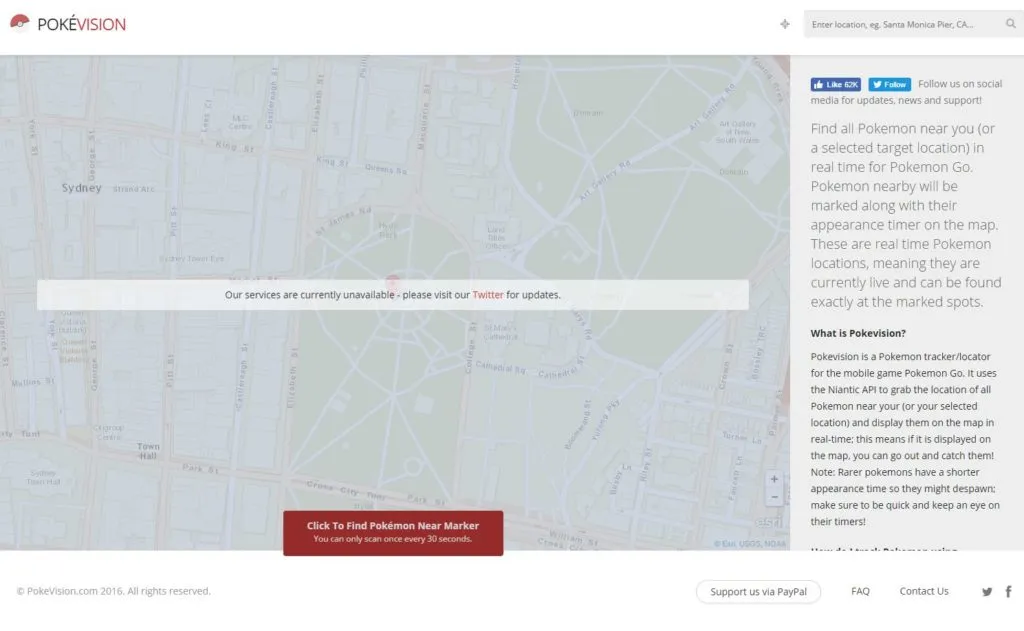Open the footer Twitter icon
1024x631 pixels.
(987, 592)
